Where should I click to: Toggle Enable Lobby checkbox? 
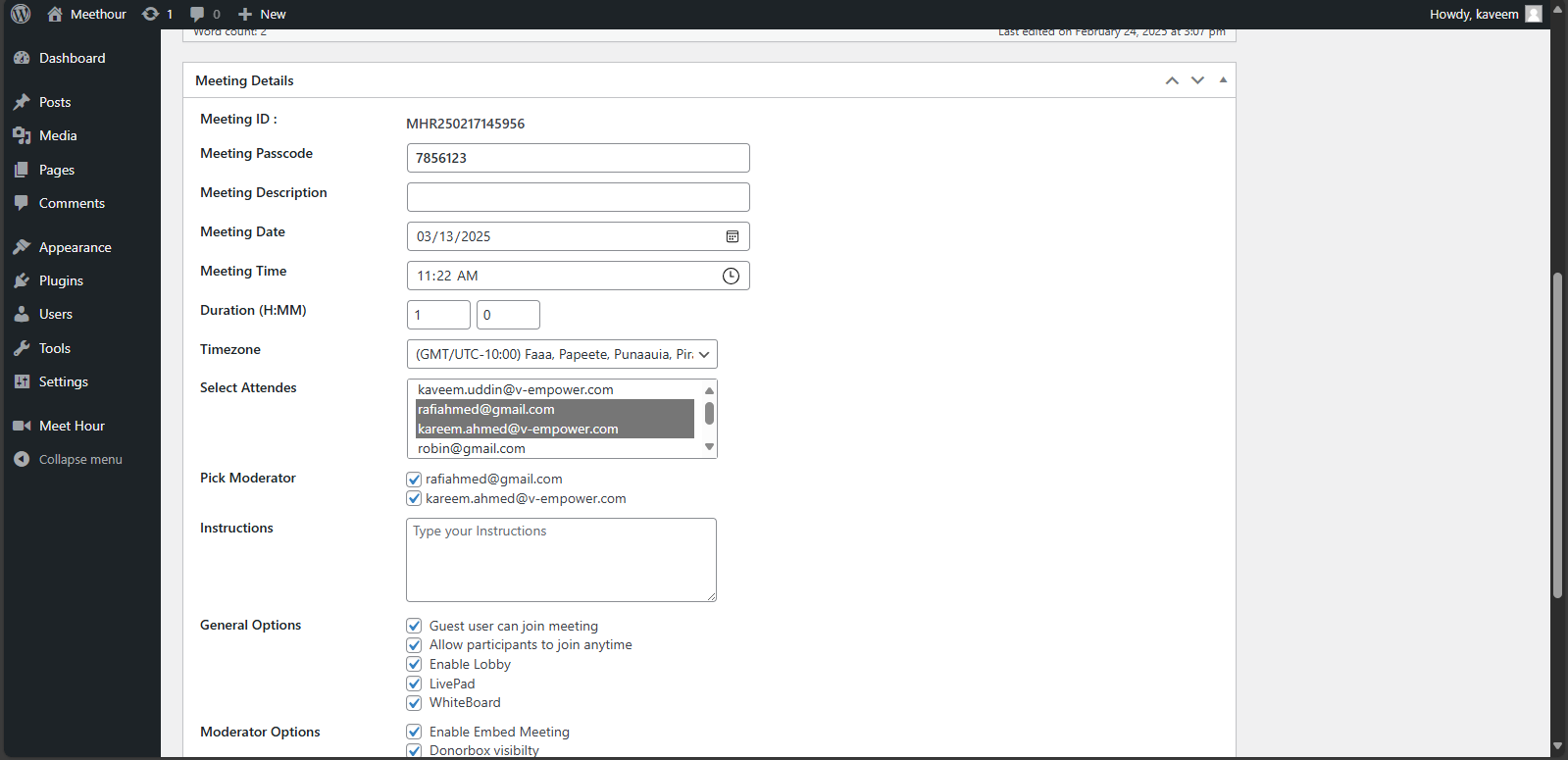click(414, 664)
